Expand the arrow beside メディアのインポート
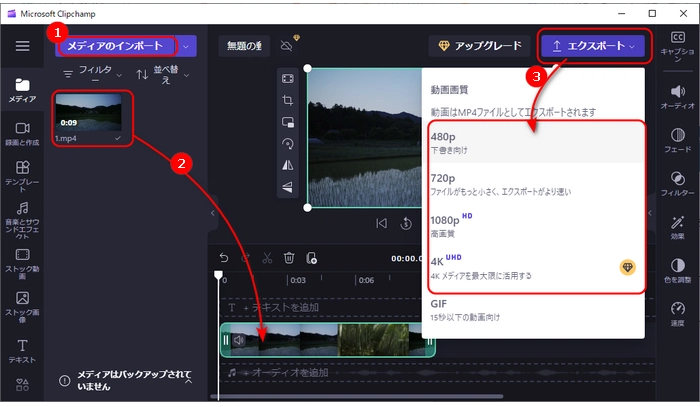The image size is (700, 407). [x=186, y=46]
